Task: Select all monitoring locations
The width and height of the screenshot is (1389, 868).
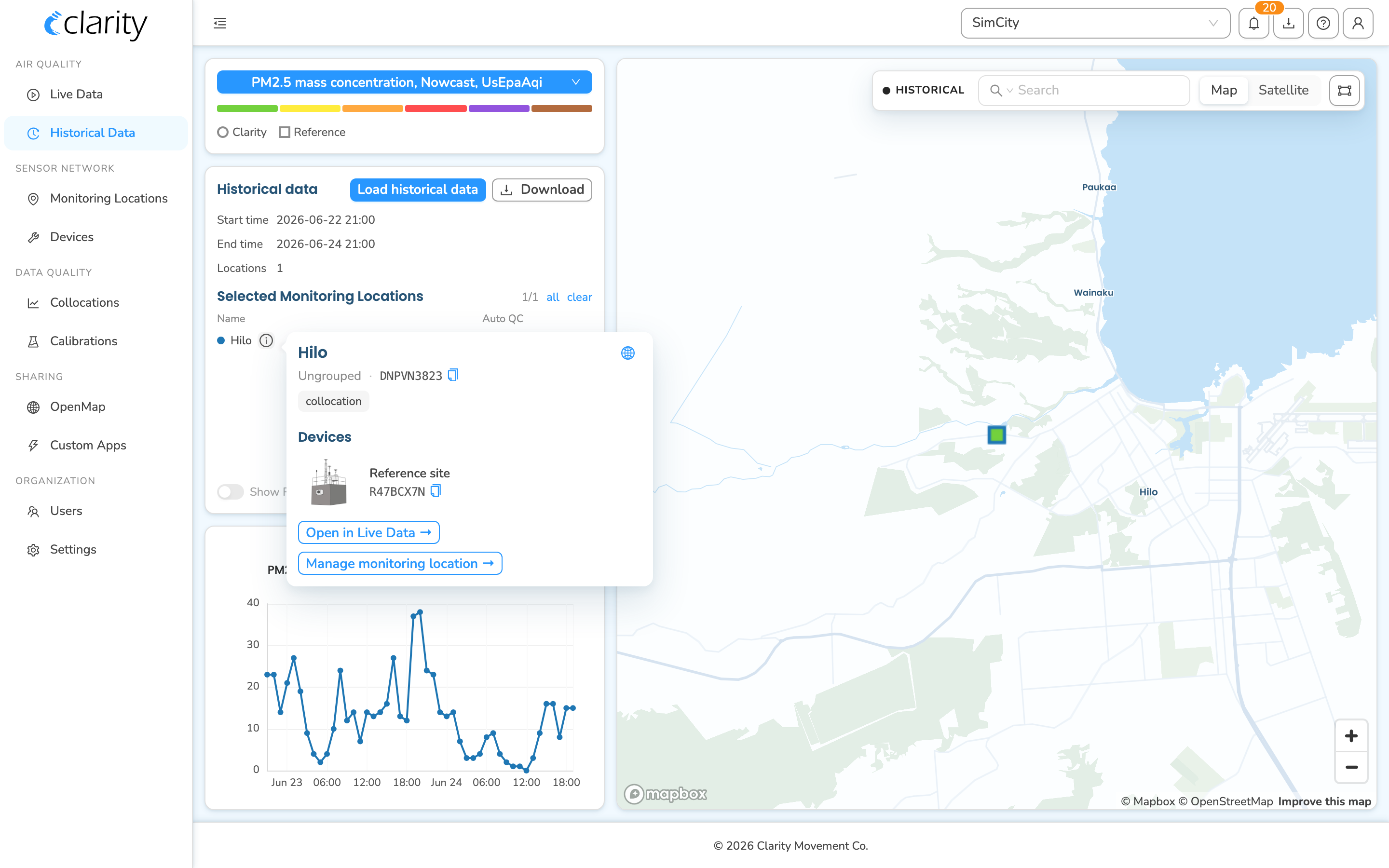Action: pos(553,297)
